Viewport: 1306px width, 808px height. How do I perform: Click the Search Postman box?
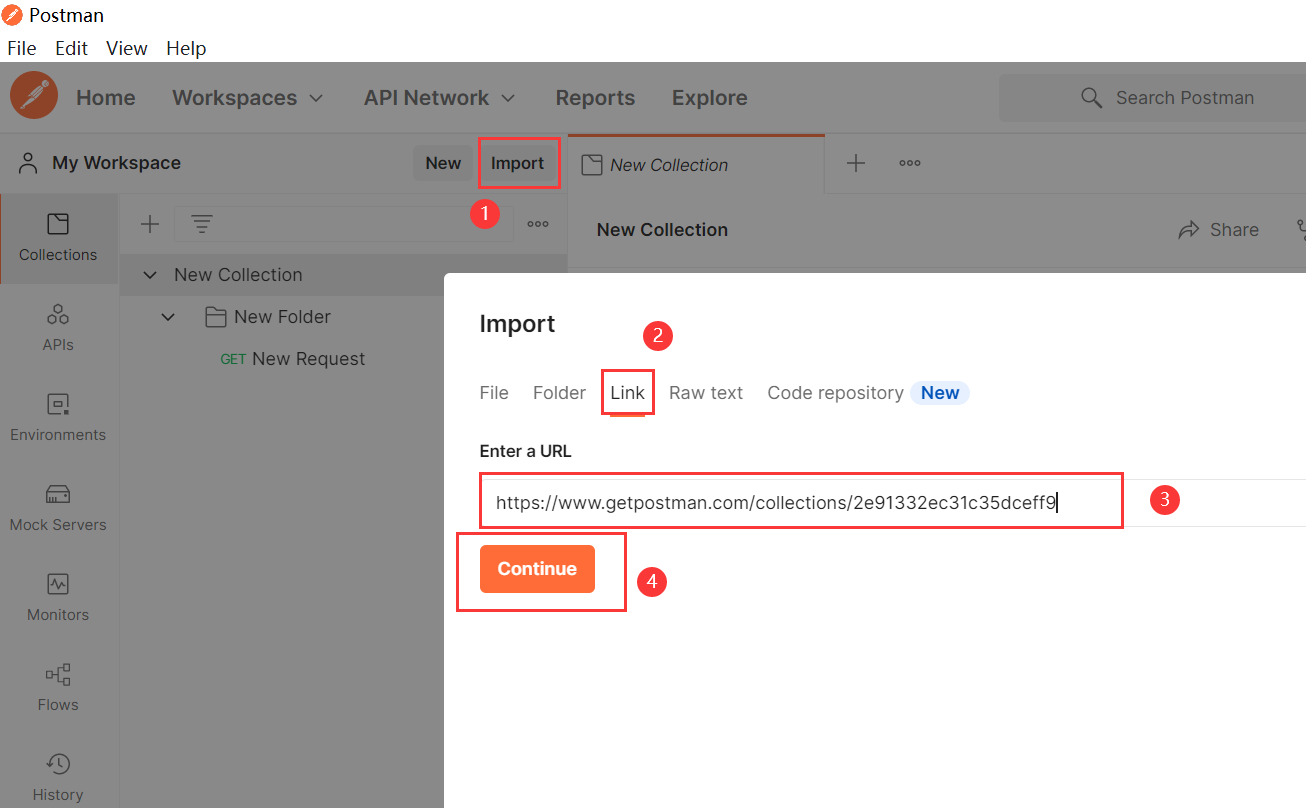point(1152,98)
